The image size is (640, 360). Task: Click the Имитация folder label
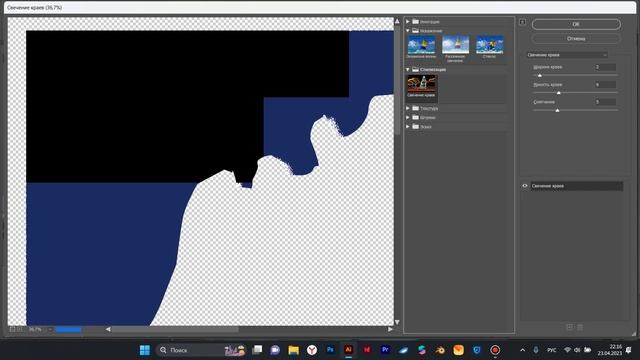[x=430, y=22]
